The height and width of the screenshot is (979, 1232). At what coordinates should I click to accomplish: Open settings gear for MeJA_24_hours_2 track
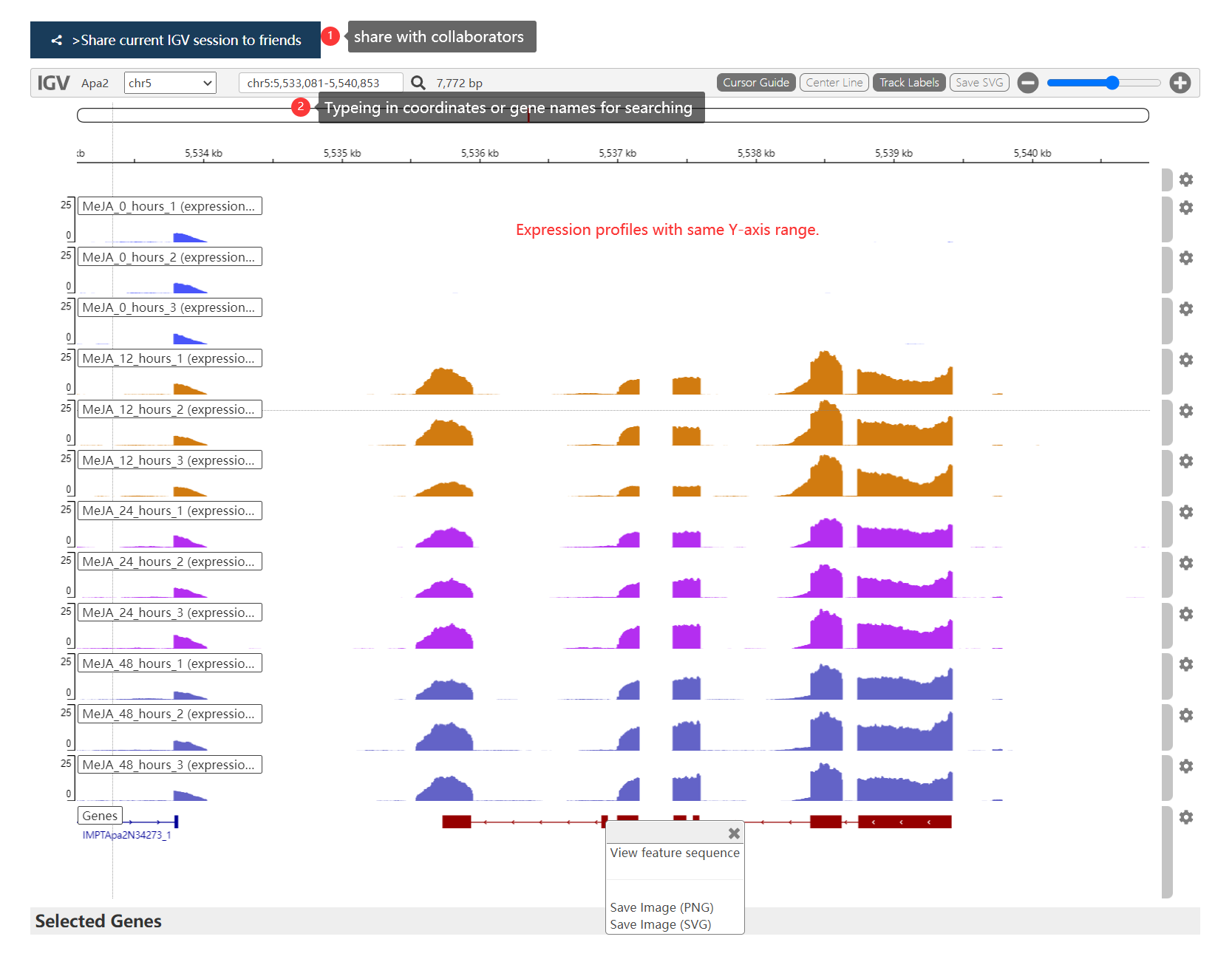coord(1185,563)
